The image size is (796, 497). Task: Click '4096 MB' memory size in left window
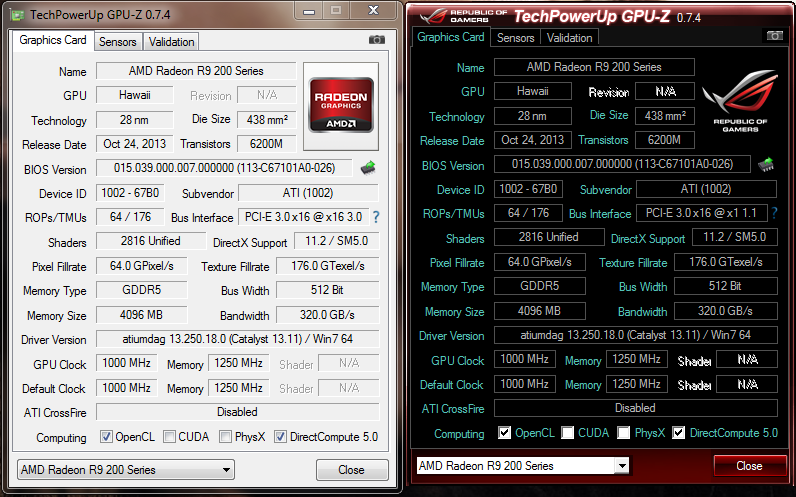tap(142, 315)
